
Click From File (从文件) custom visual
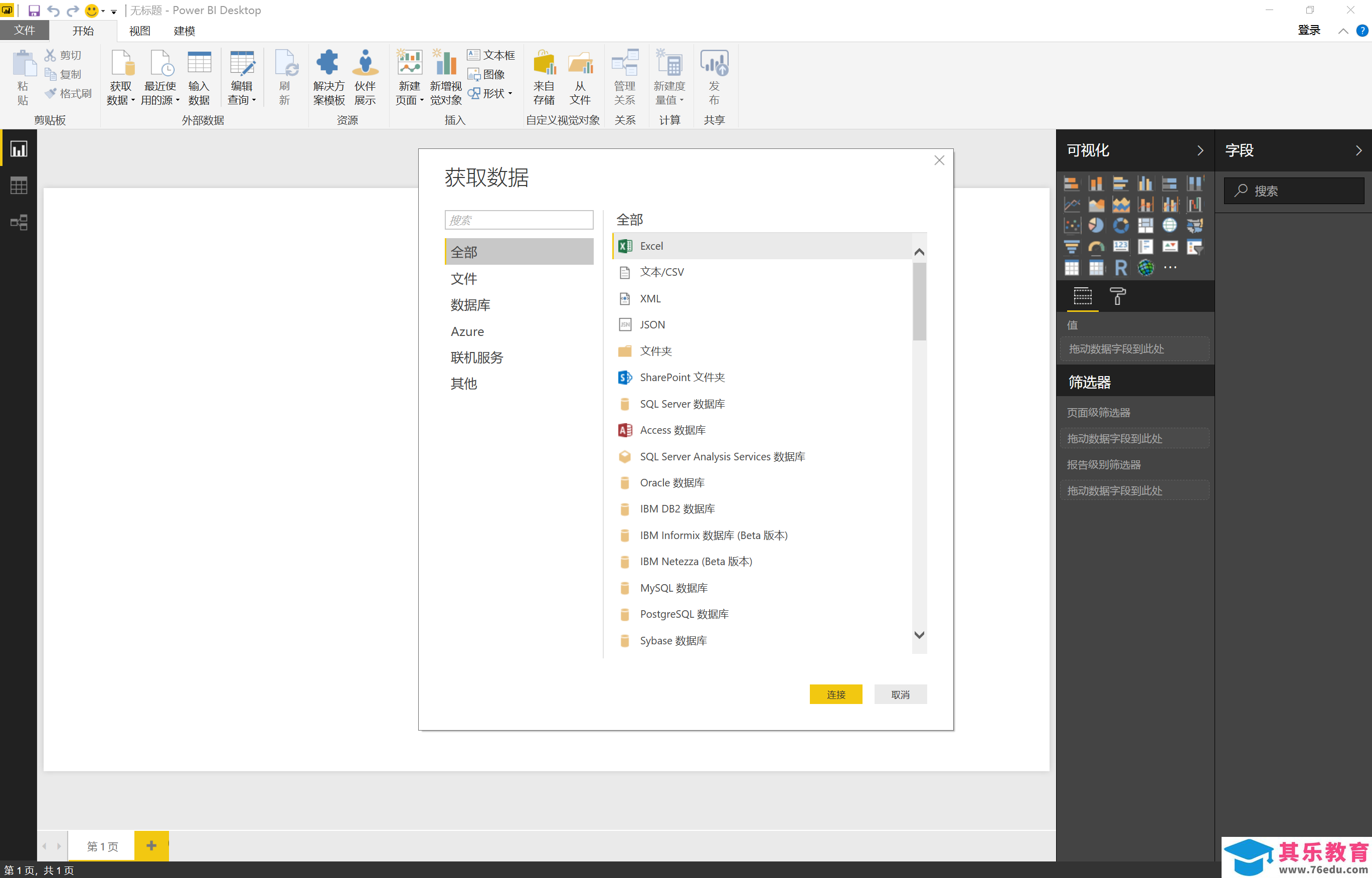click(580, 77)
